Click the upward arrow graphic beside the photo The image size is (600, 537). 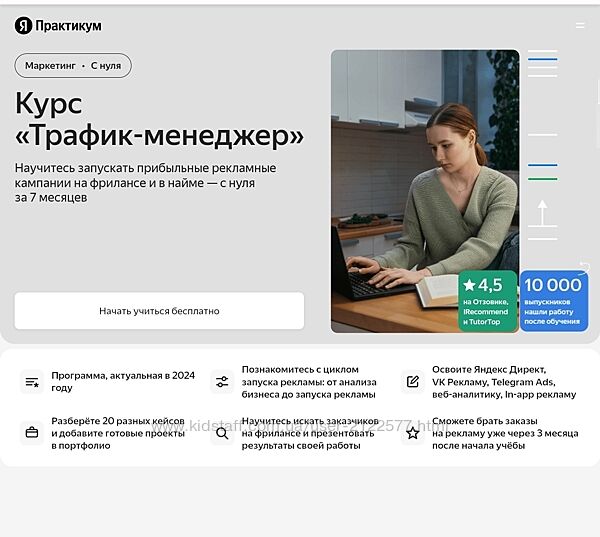(542, 213)
